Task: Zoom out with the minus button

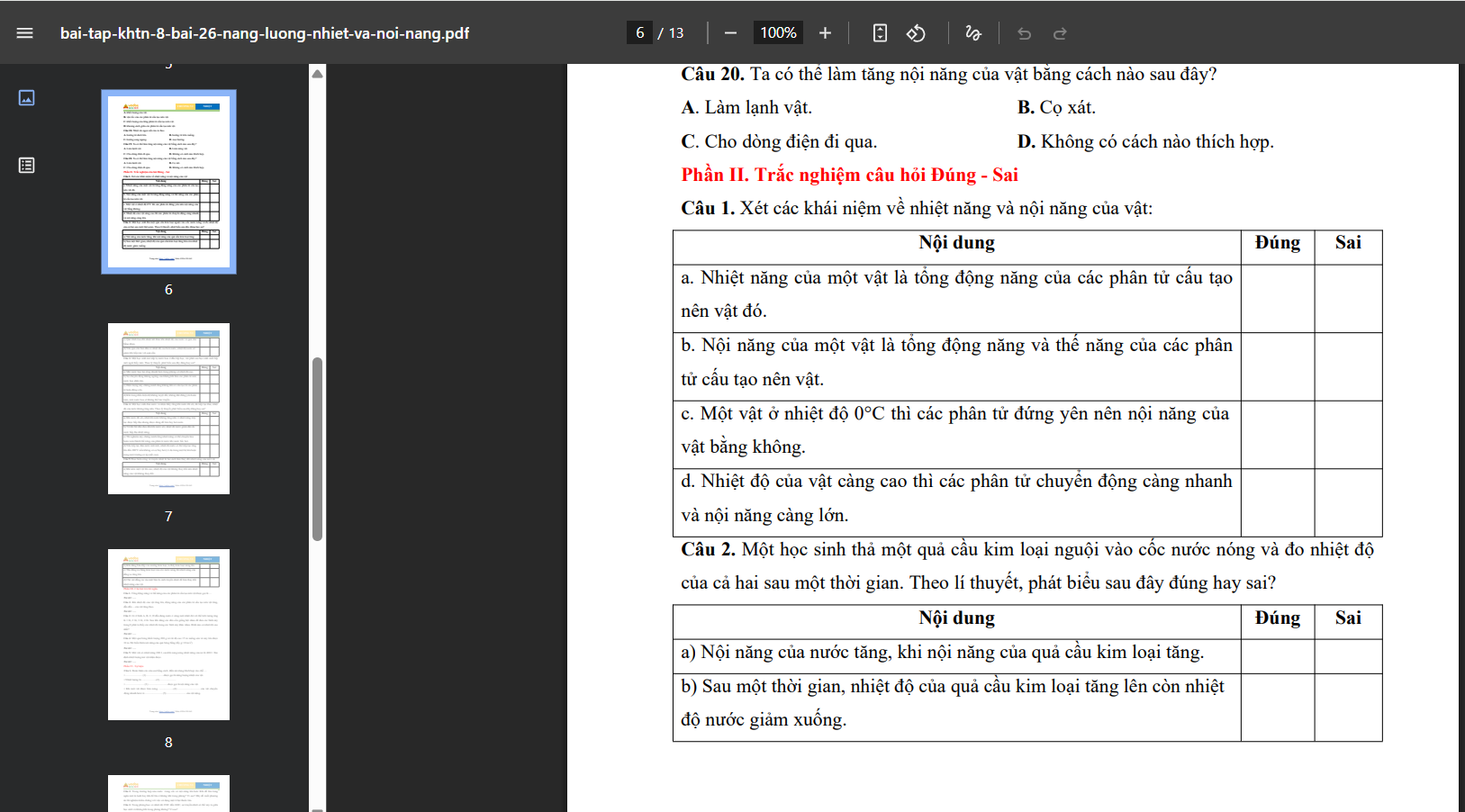Action: (730, 33)
